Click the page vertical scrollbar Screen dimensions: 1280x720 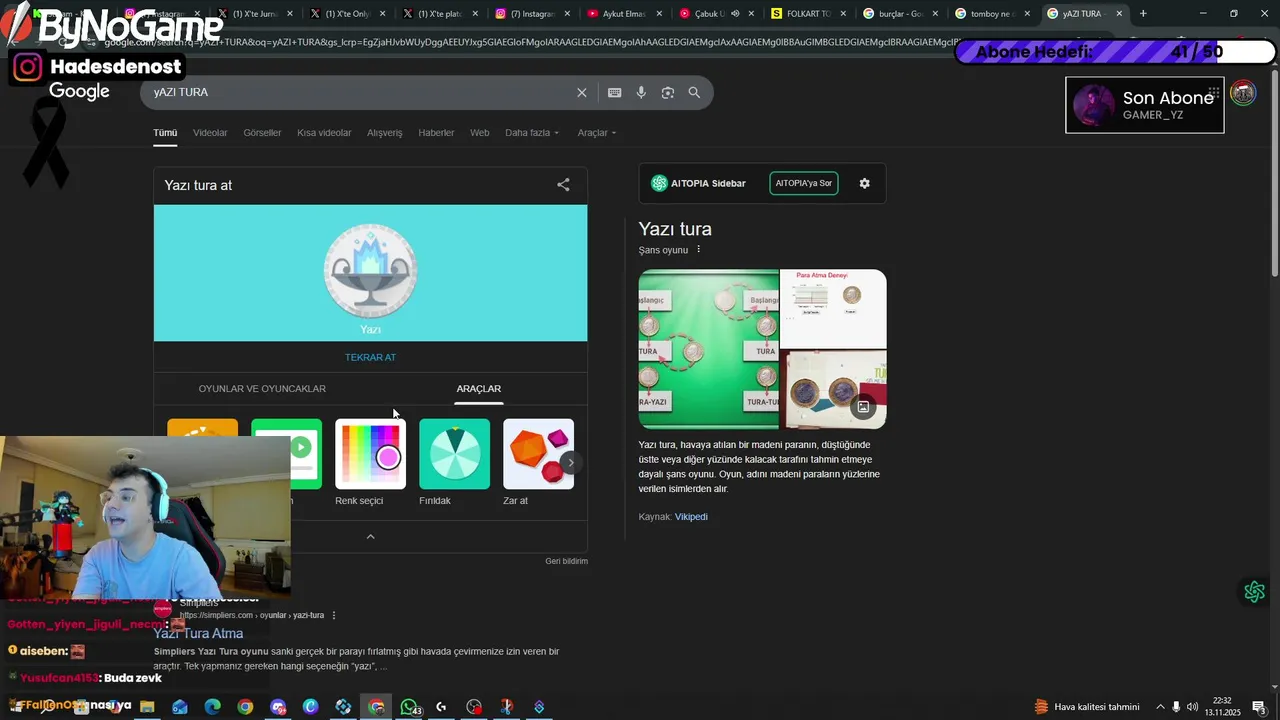point(1274,170)
